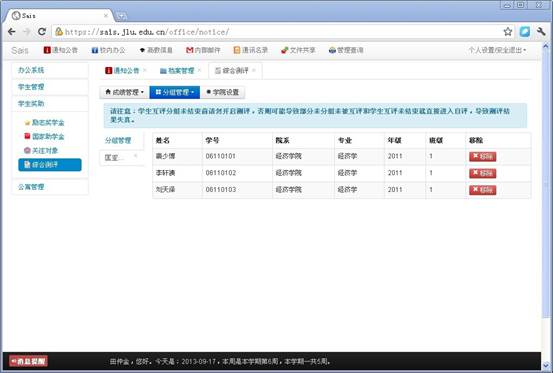Close the Sais browser tab
This screenshot has width=553, height=373.
(x=105, y=16)
